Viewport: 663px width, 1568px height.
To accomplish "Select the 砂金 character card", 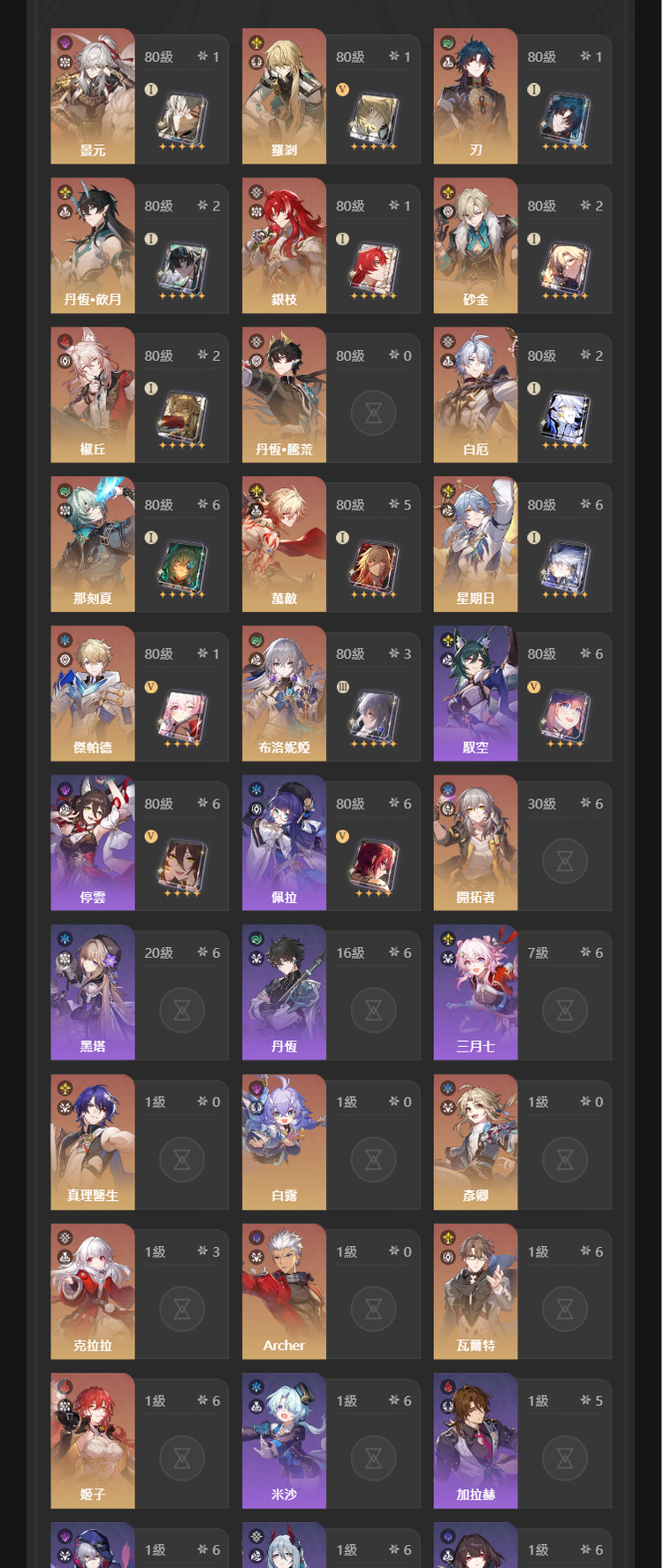I will point(522,246).
